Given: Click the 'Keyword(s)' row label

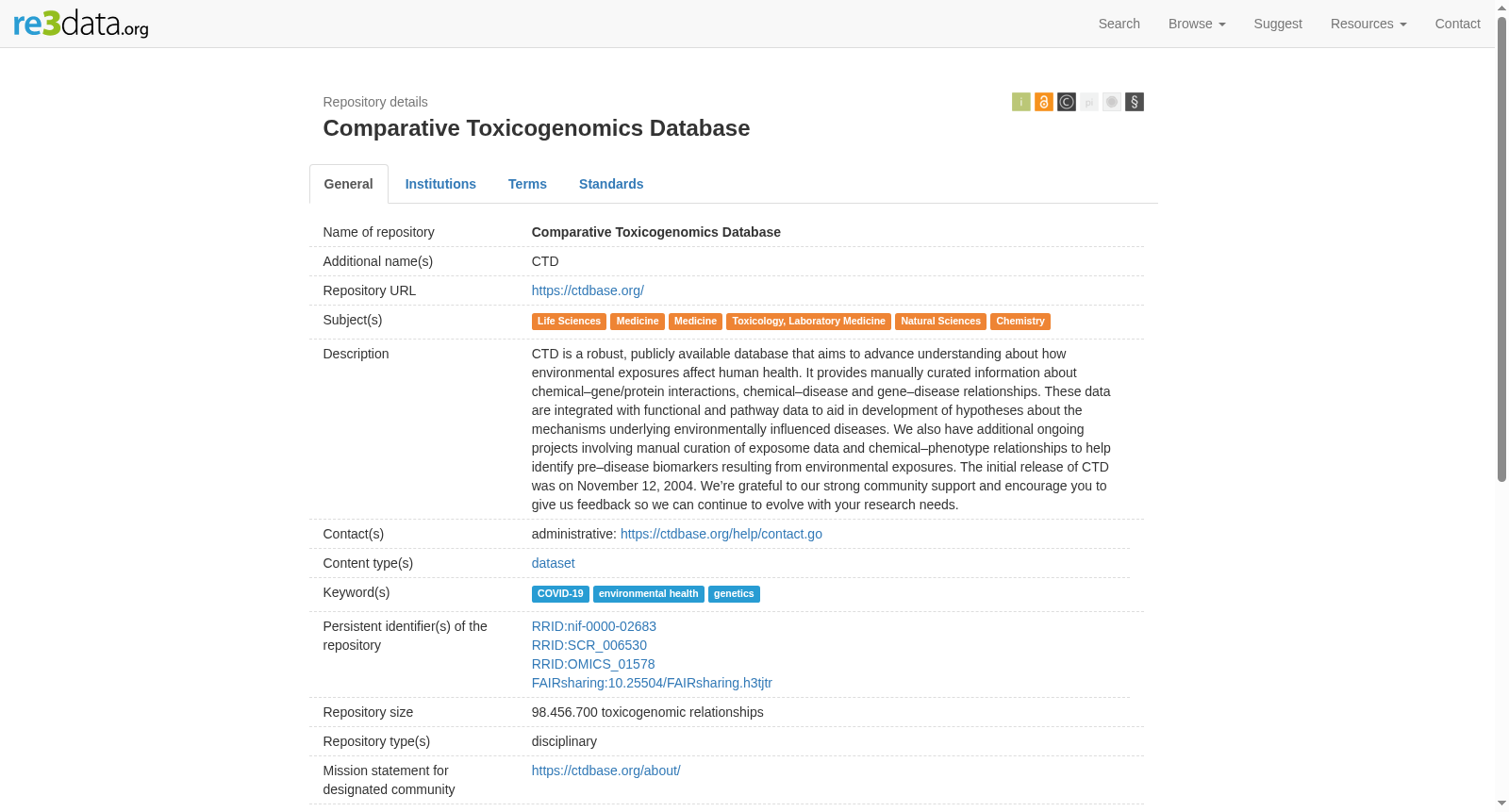Looking at the screenshot, I should pos(357,592).
